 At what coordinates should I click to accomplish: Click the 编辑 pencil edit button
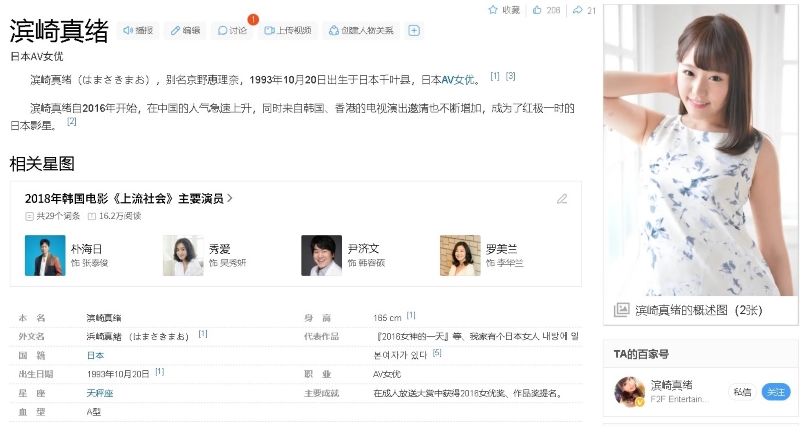(185, 31)
